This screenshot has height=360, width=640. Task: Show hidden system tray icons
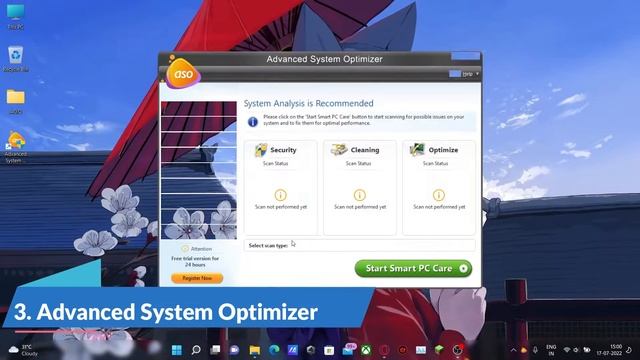[x=513, y=350]
